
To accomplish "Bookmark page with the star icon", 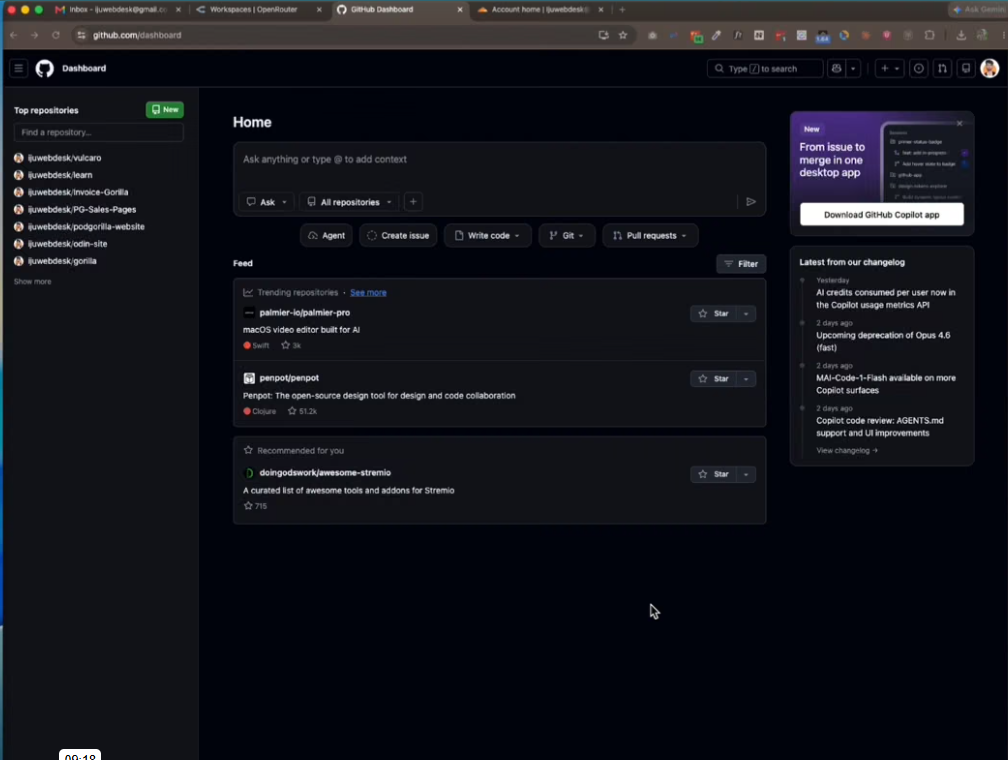I will (623, 35).
